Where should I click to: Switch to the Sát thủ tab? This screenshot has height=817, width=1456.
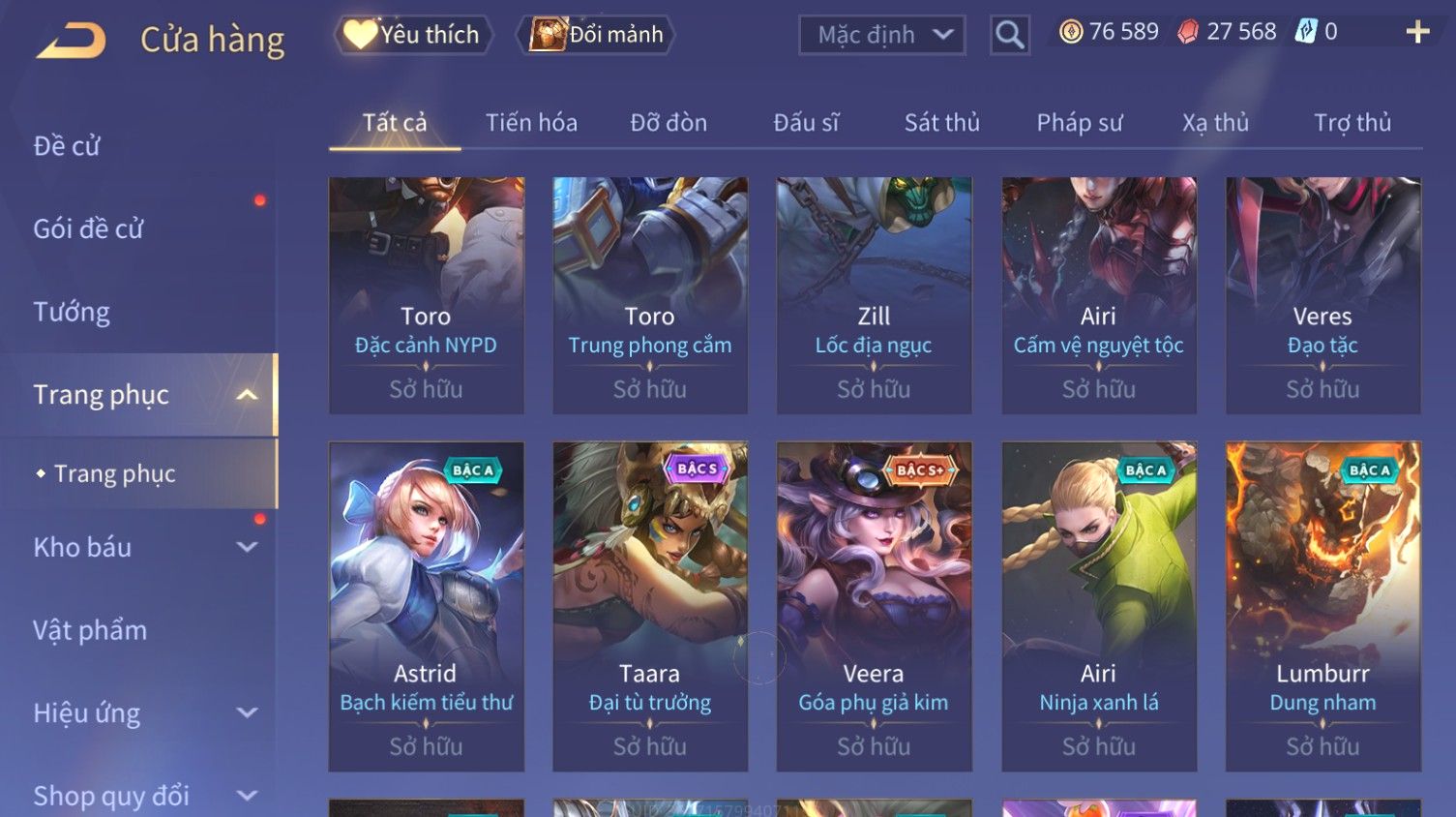[x=941, y=123]
